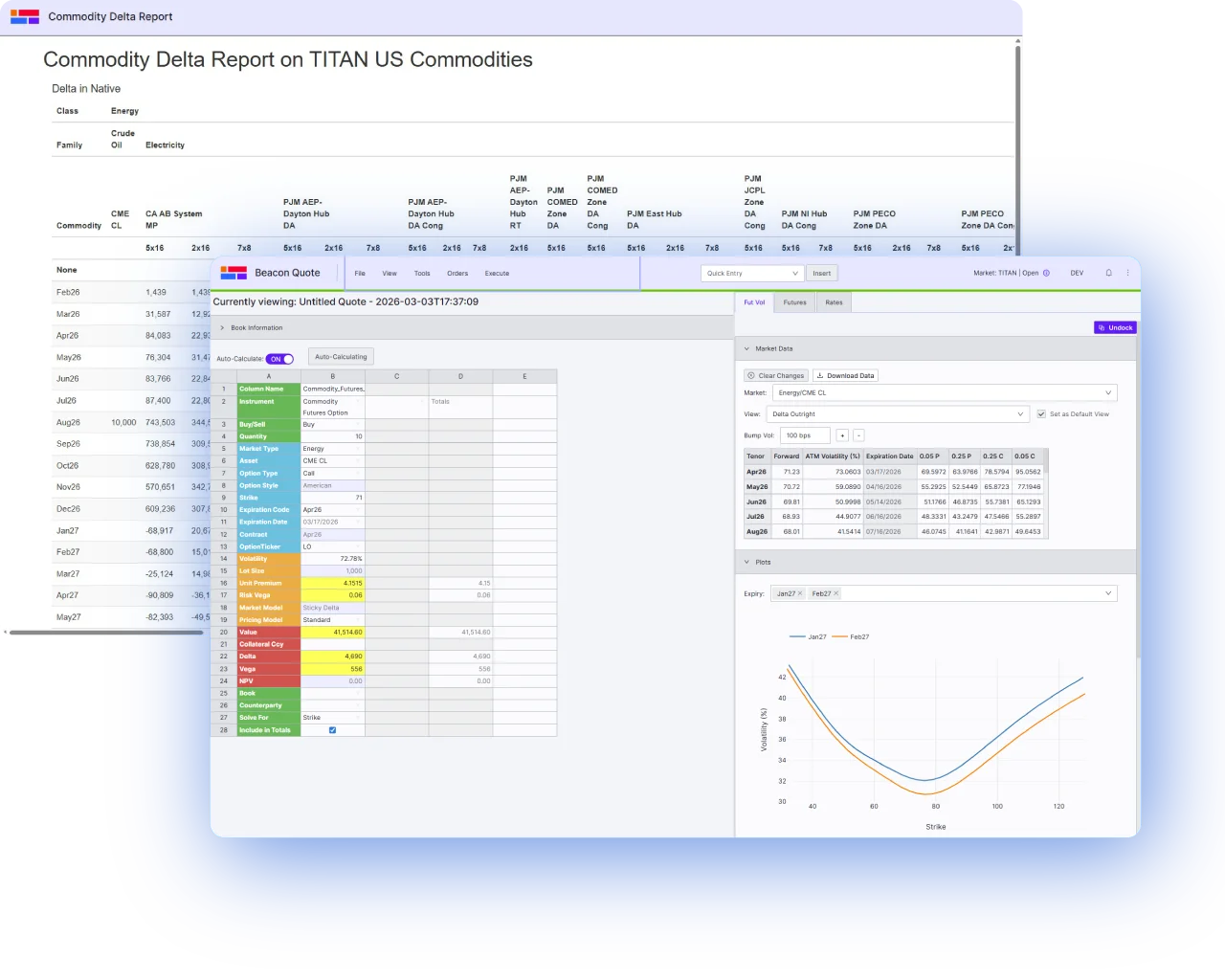The image size is (1225, 980).
Task: Open the three-dot more options menu
Action: 1128,273
